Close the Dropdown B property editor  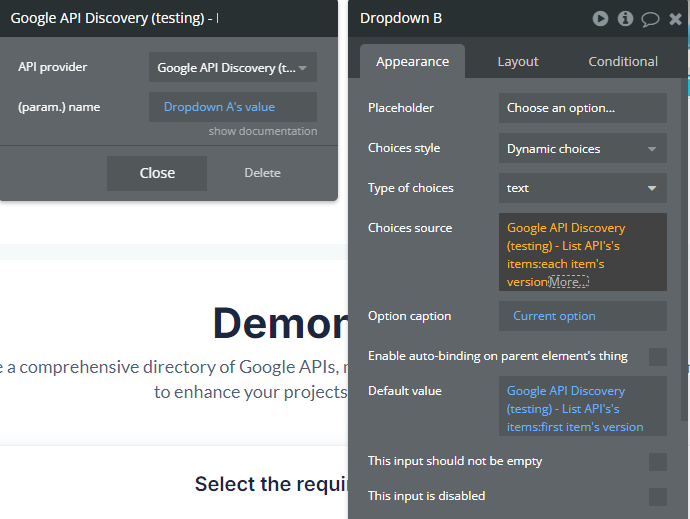pyautogui.click(x=675, y=18)
